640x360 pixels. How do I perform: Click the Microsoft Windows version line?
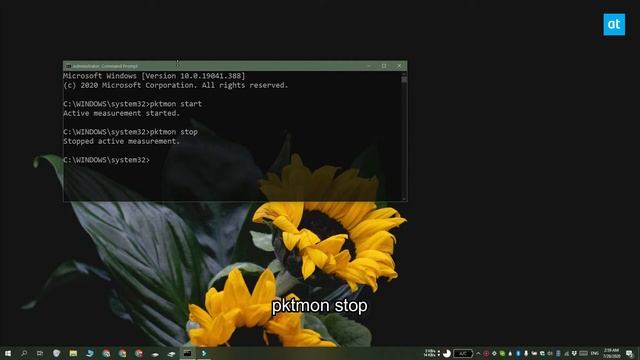(154, 76)
